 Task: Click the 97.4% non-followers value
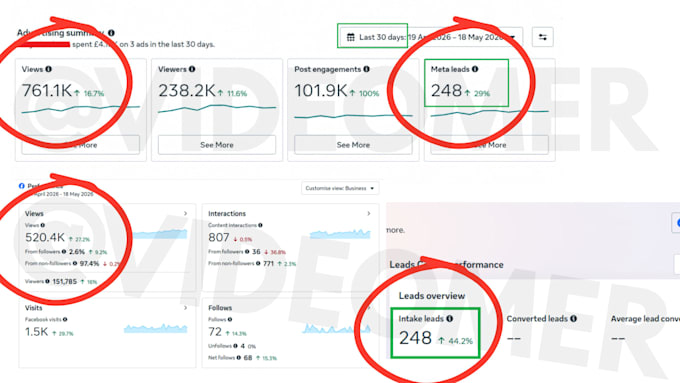(89, 263)
